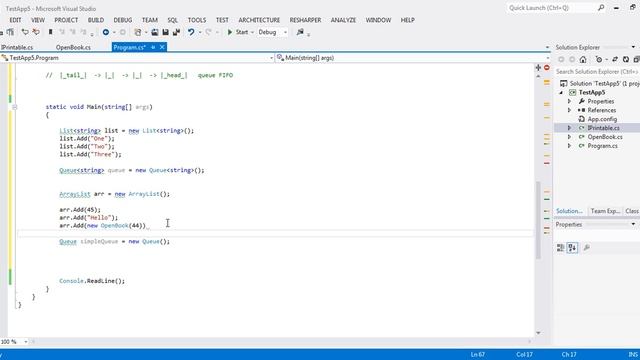Switch to the OpenBook.cs tab
Viewport: 640px width, 360px height.
pyautogui.click(x=73, y=47)
